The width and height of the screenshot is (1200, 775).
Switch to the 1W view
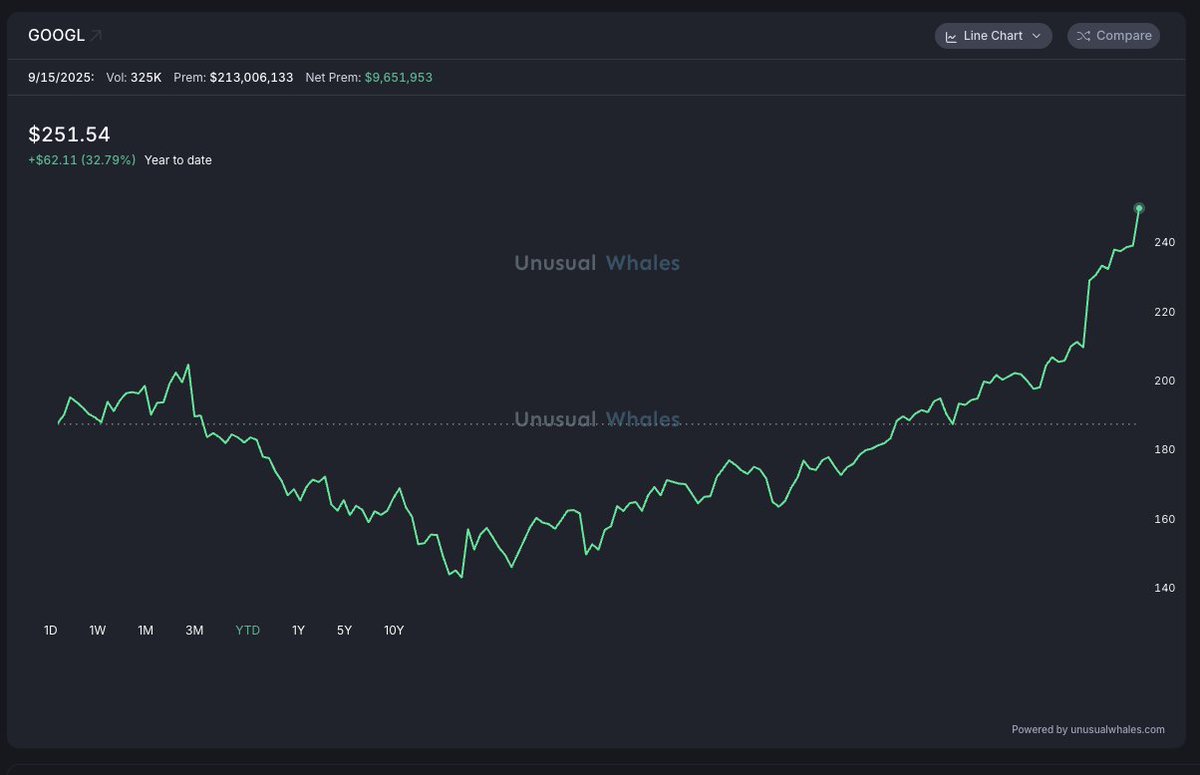coord(97,630)
